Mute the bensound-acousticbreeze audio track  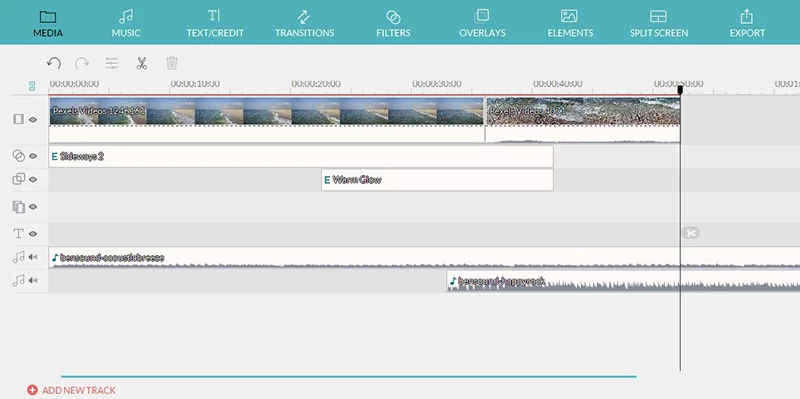point(33,257)
